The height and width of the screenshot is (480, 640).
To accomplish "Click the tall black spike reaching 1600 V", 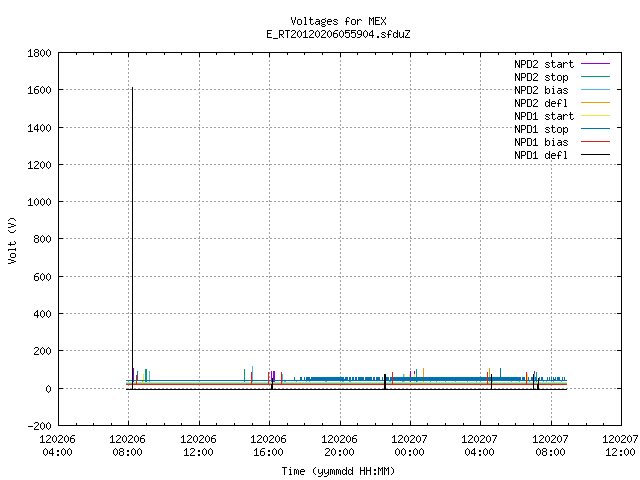I will pyautogui.click(x=132, y=238).
